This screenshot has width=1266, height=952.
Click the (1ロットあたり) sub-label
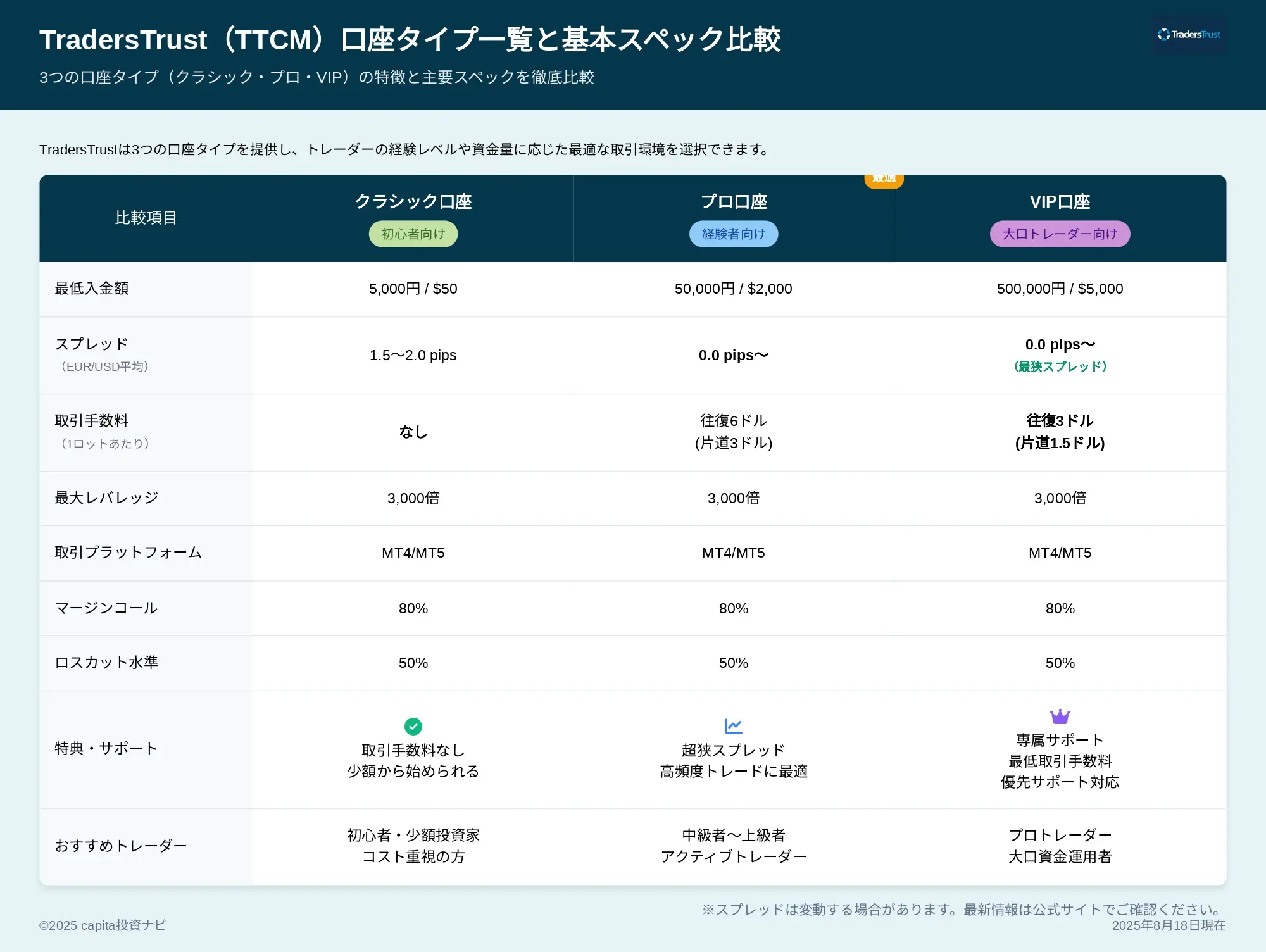[105, 444]
